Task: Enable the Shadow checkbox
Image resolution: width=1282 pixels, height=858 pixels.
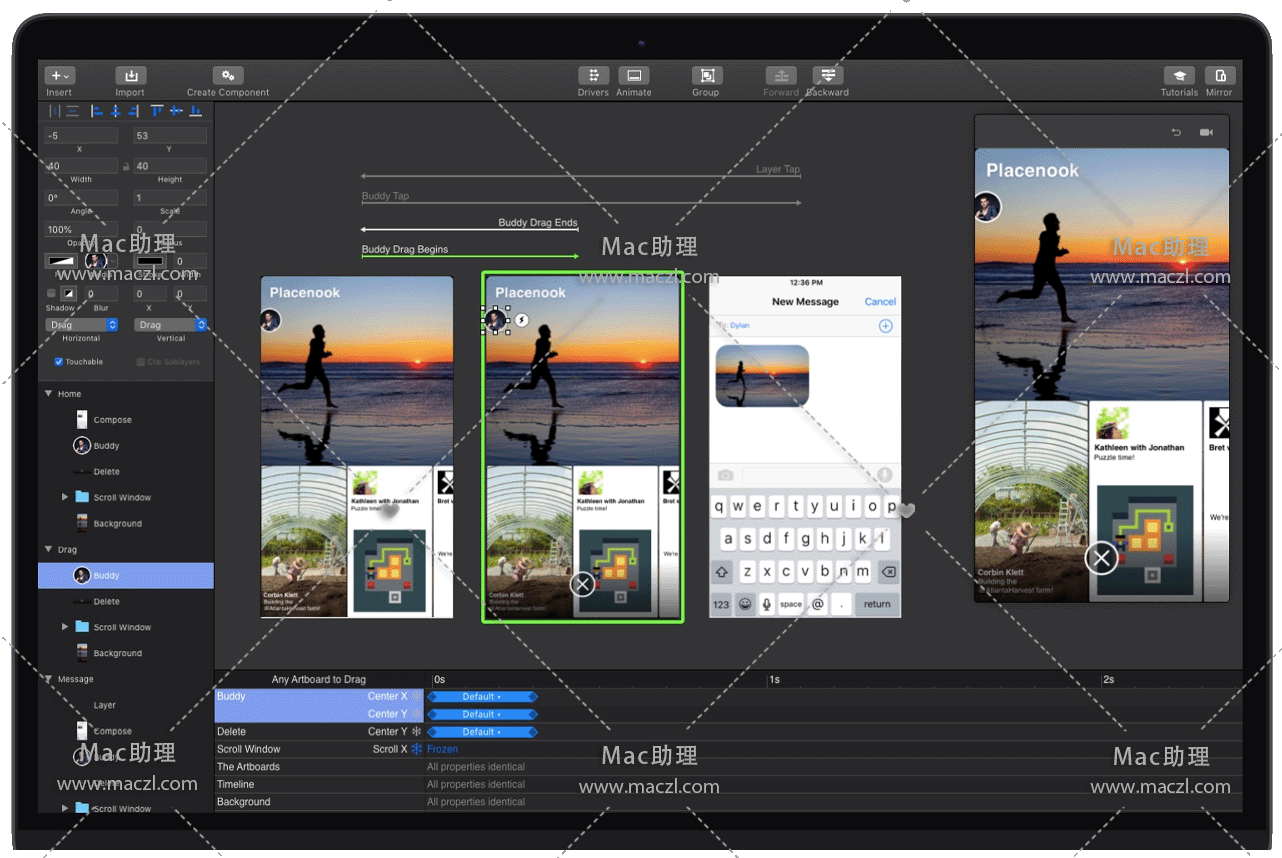Action: [52, 293]
